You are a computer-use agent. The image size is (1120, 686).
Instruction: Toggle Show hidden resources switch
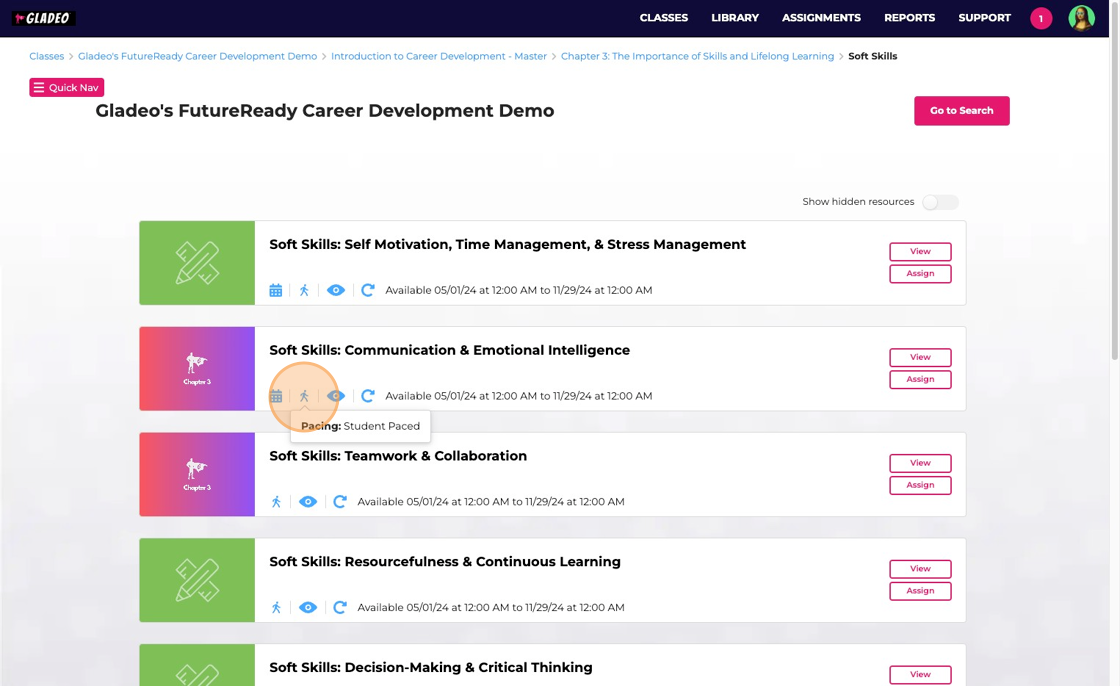940,202
